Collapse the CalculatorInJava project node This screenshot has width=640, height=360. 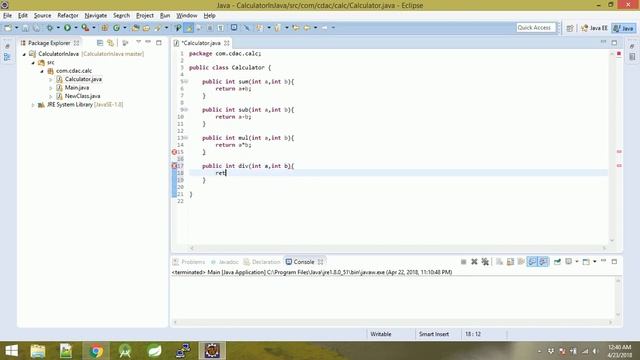24,54
